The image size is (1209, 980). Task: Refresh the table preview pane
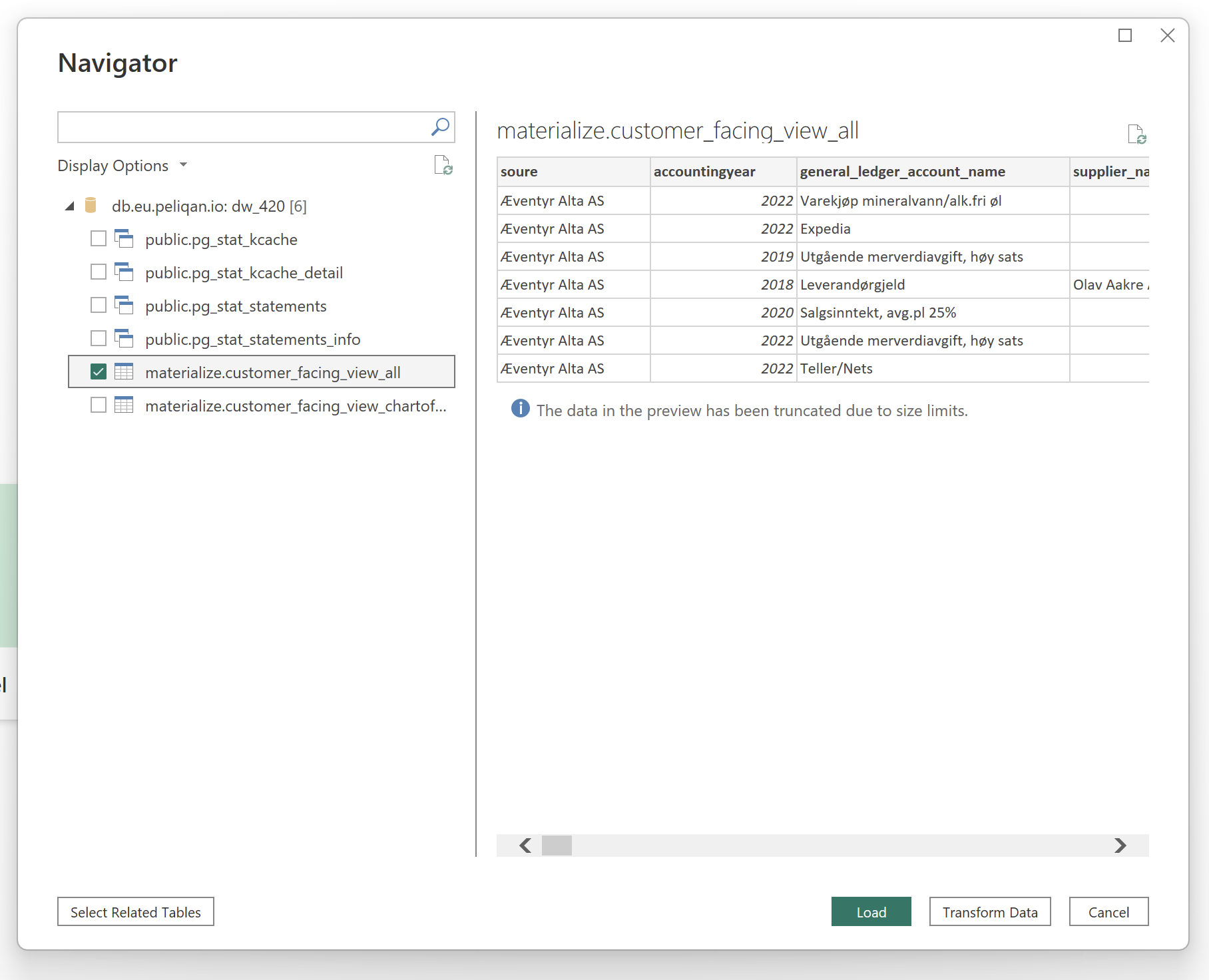click(x=1137, y=134)
